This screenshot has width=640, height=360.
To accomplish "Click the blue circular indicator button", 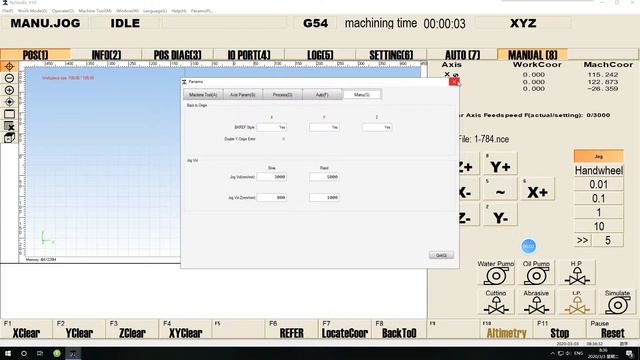I will click(x=529, y=246).
